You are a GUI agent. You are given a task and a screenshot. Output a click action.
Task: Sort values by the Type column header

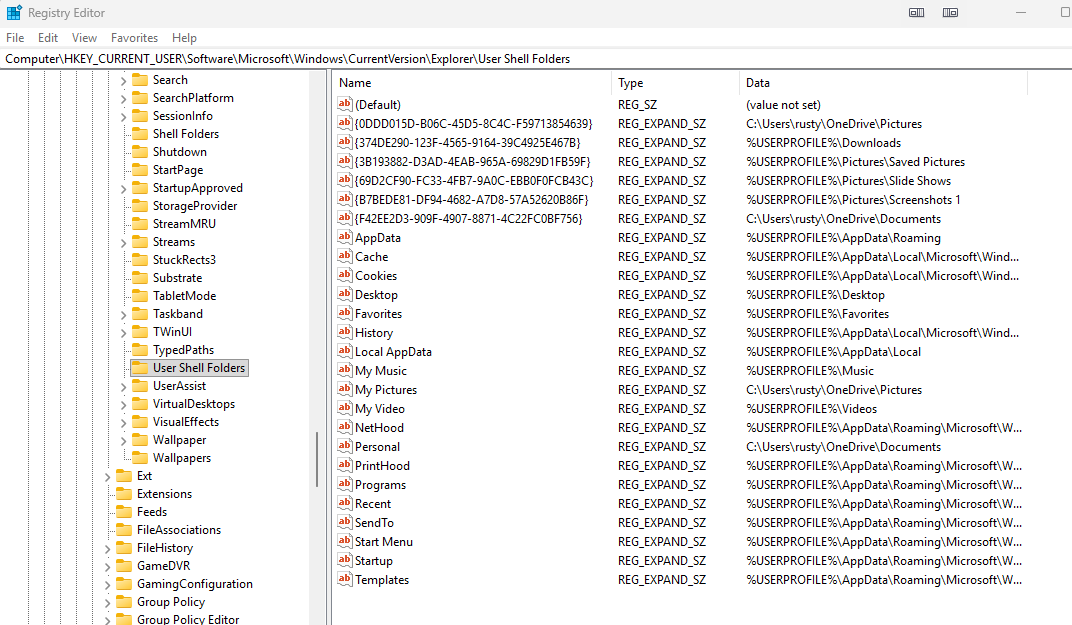[x=675, y=83]
